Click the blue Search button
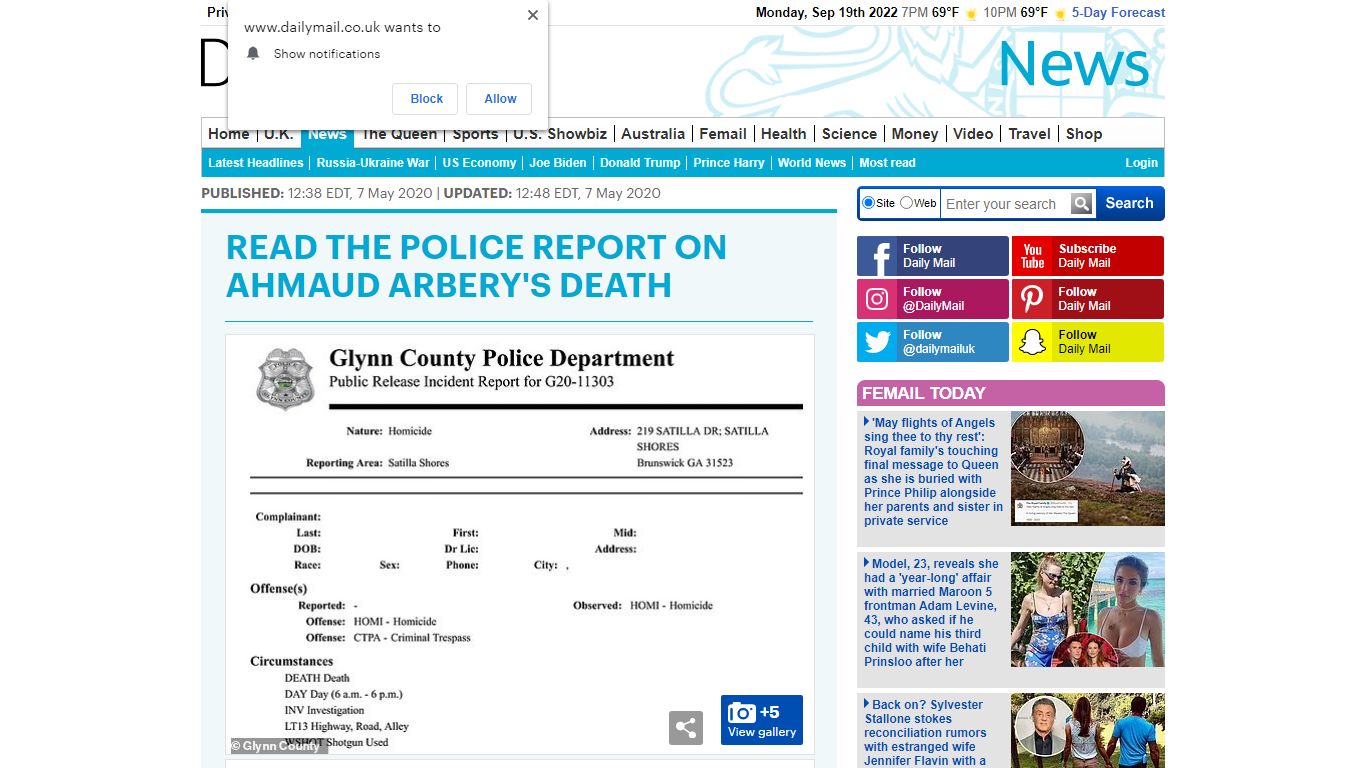 tap(1129, 203)
